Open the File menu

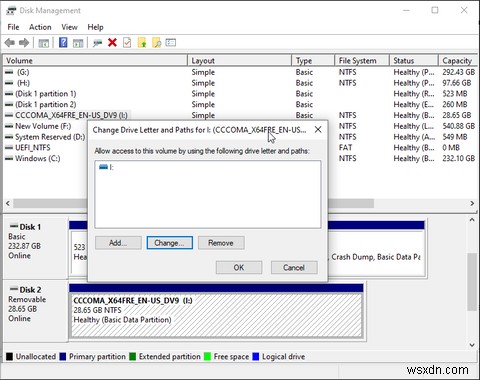click(13, 27)
